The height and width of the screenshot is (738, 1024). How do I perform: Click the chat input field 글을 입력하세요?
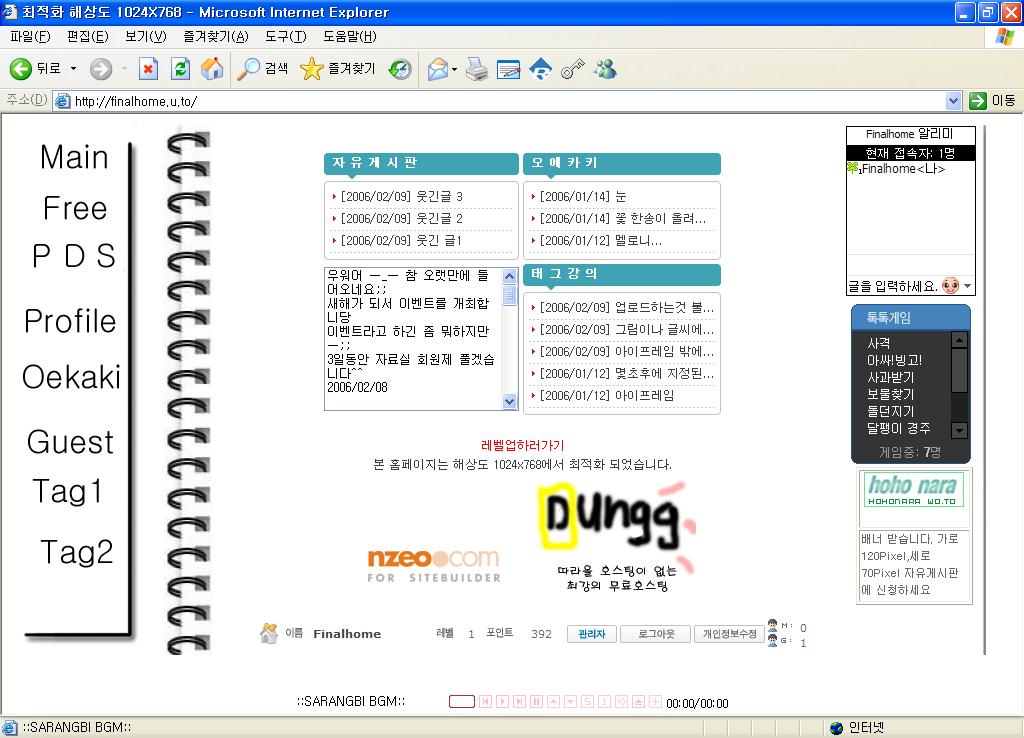892,286
